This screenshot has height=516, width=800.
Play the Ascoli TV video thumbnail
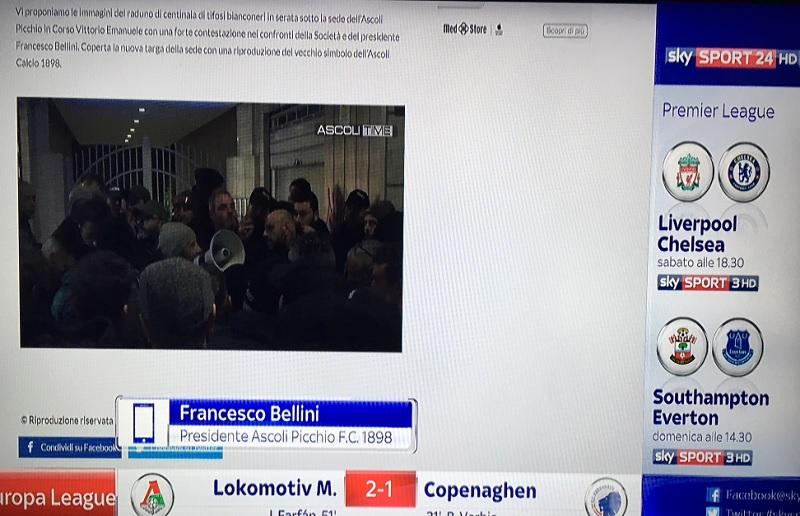pyautogui.click(x=211, y=225)
